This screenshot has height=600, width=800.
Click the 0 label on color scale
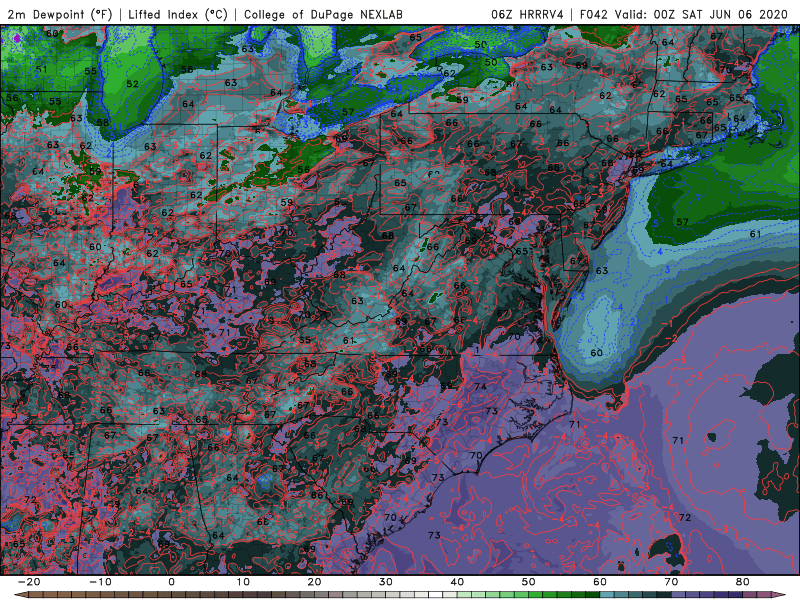click(171, 582)
